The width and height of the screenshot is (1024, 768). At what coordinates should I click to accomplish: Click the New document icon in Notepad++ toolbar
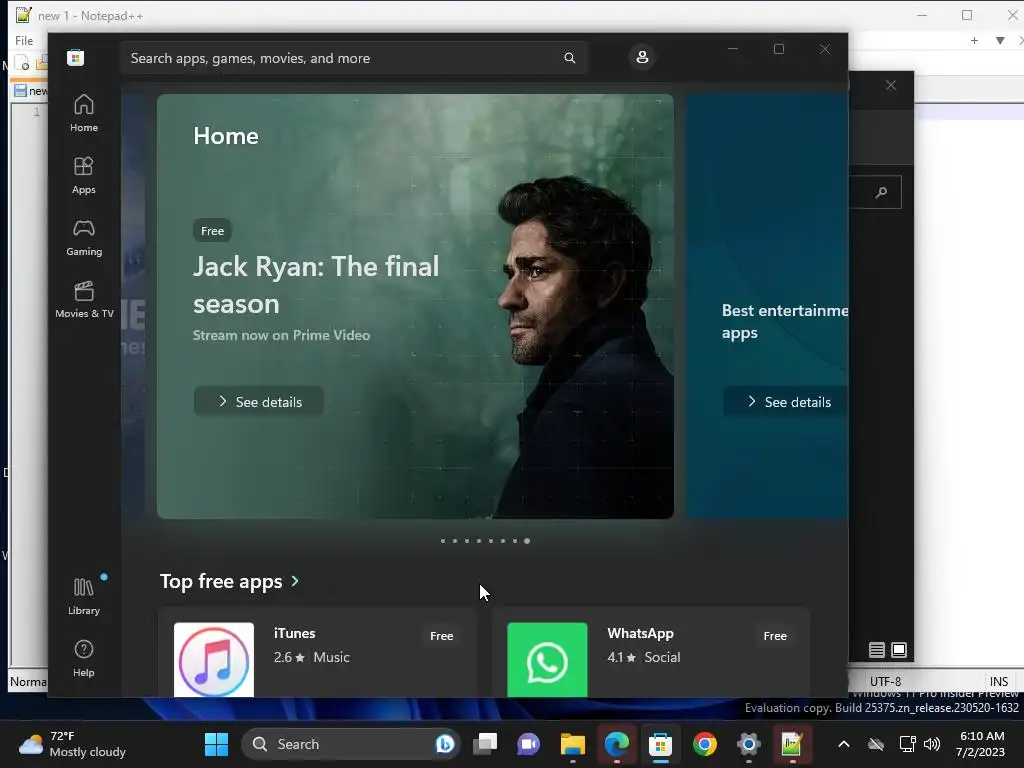point(22,64)
